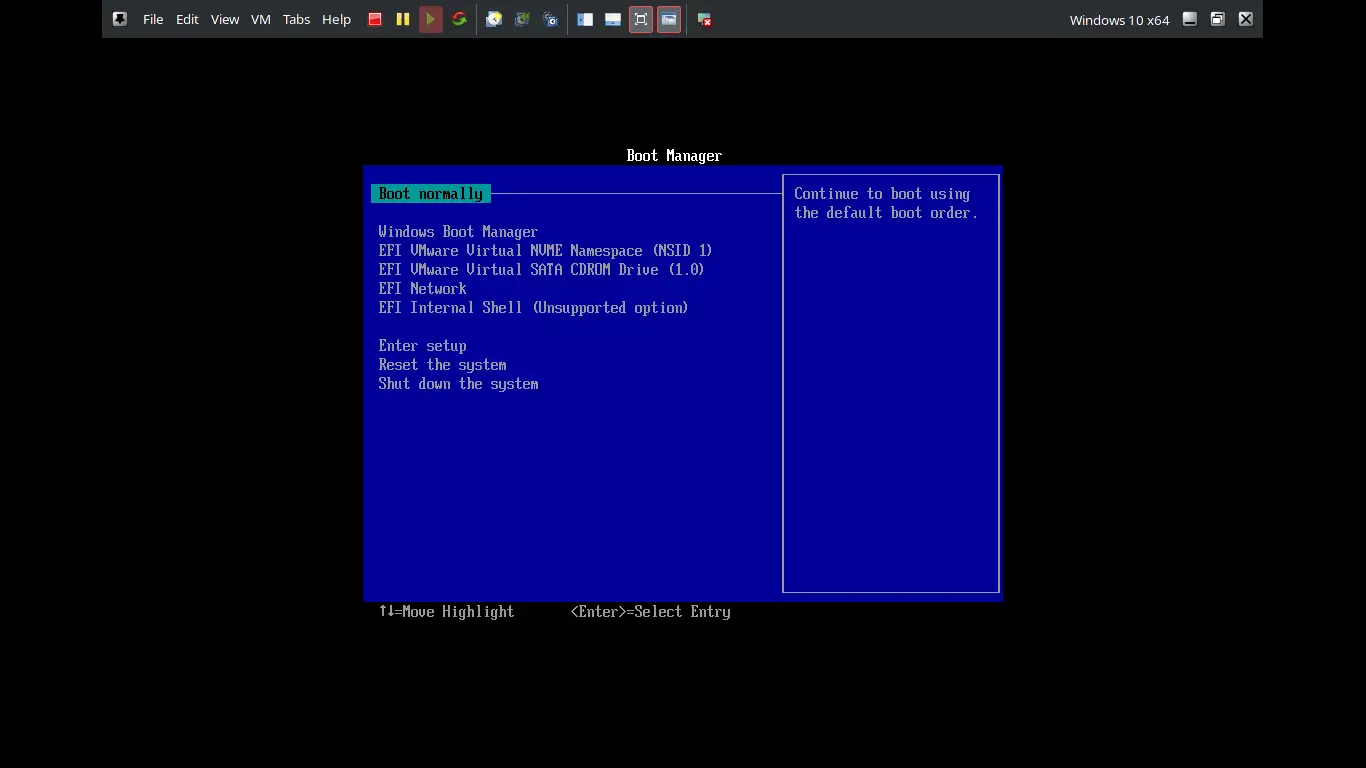Viewport: 1366px width, 768px height.
Task: Toggle the library sidebar icon
Action: click(585, 19)
